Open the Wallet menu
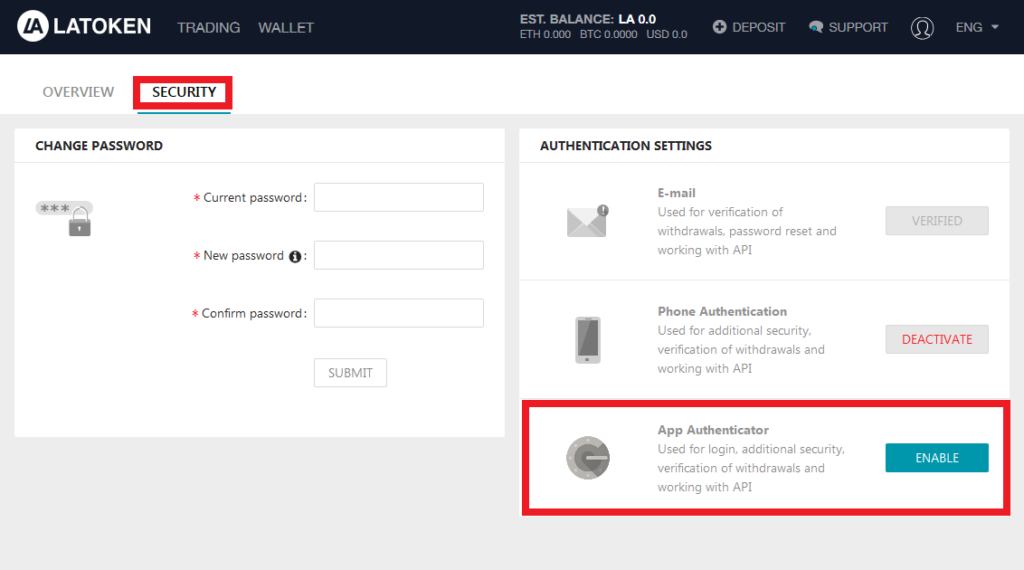The image size is (1024, 570). (x=286, y=28)
